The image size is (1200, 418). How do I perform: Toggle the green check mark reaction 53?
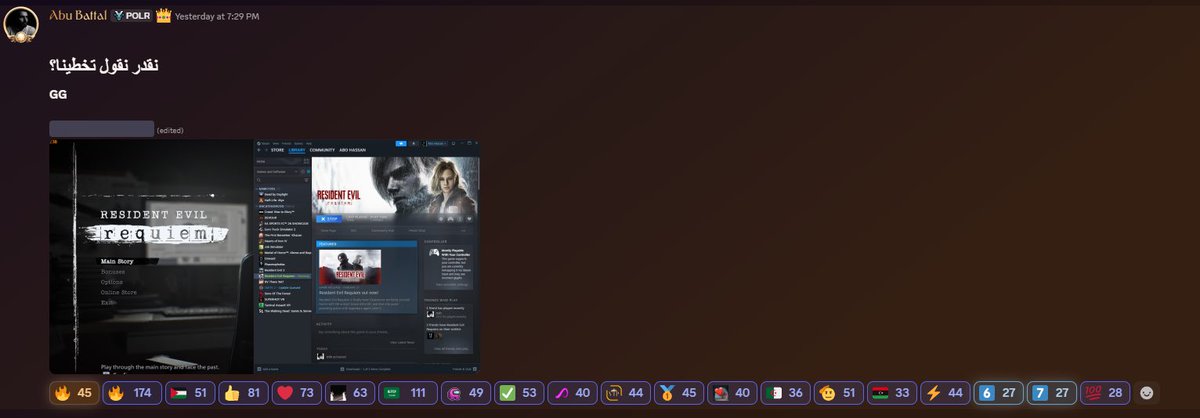pos(518,393)
